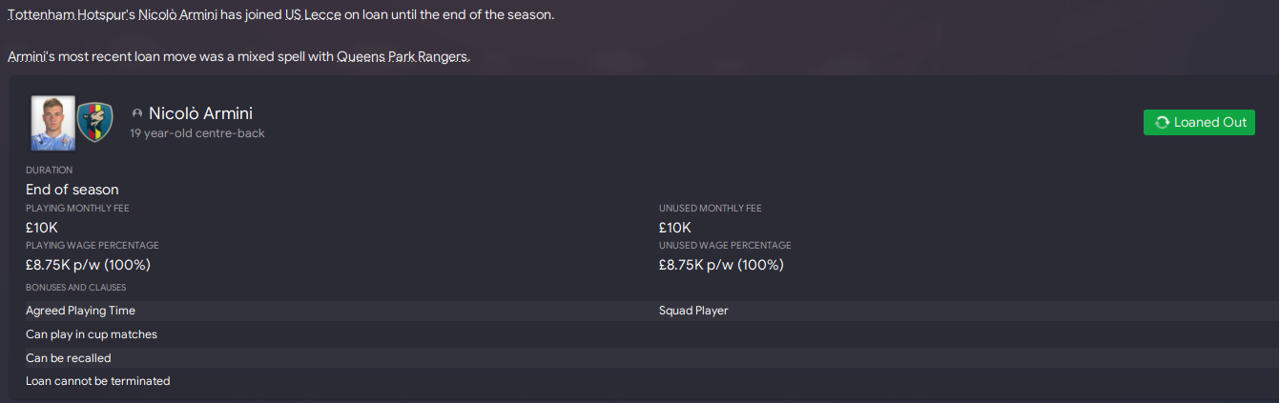Click the circular arrows icon on Loaned Out
This screenshot has height=403, width=1280.
pyautogui.click(x=1161, y=122)
